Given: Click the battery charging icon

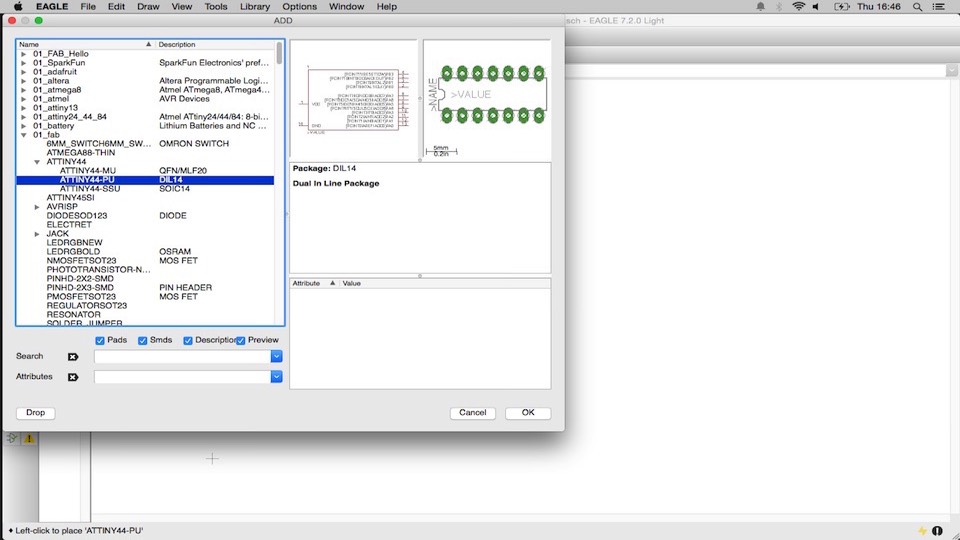Looking at the screenshot, I should [842, 7].
